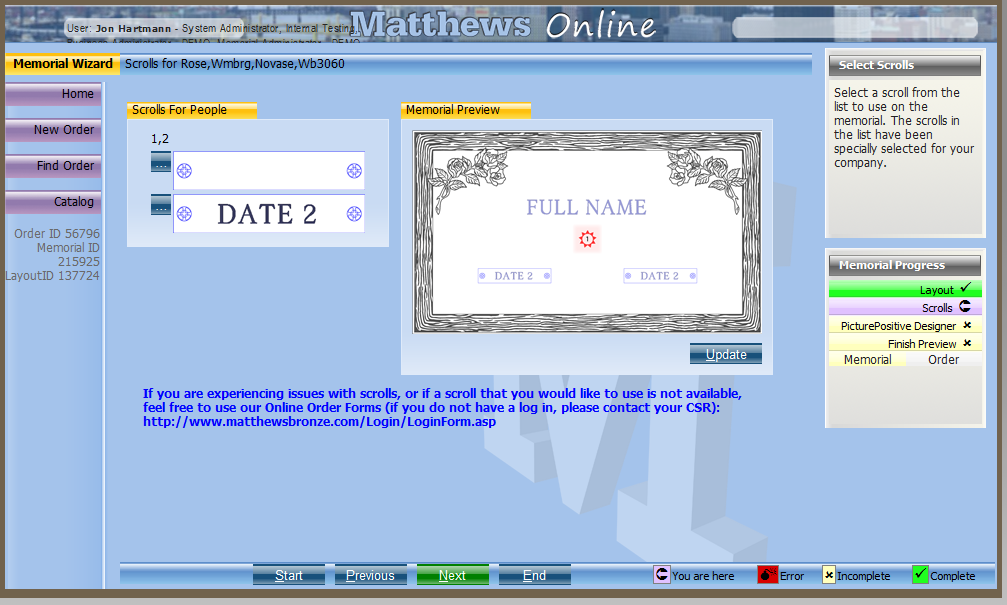Click the Incomplete legend icon

(829, 575)
